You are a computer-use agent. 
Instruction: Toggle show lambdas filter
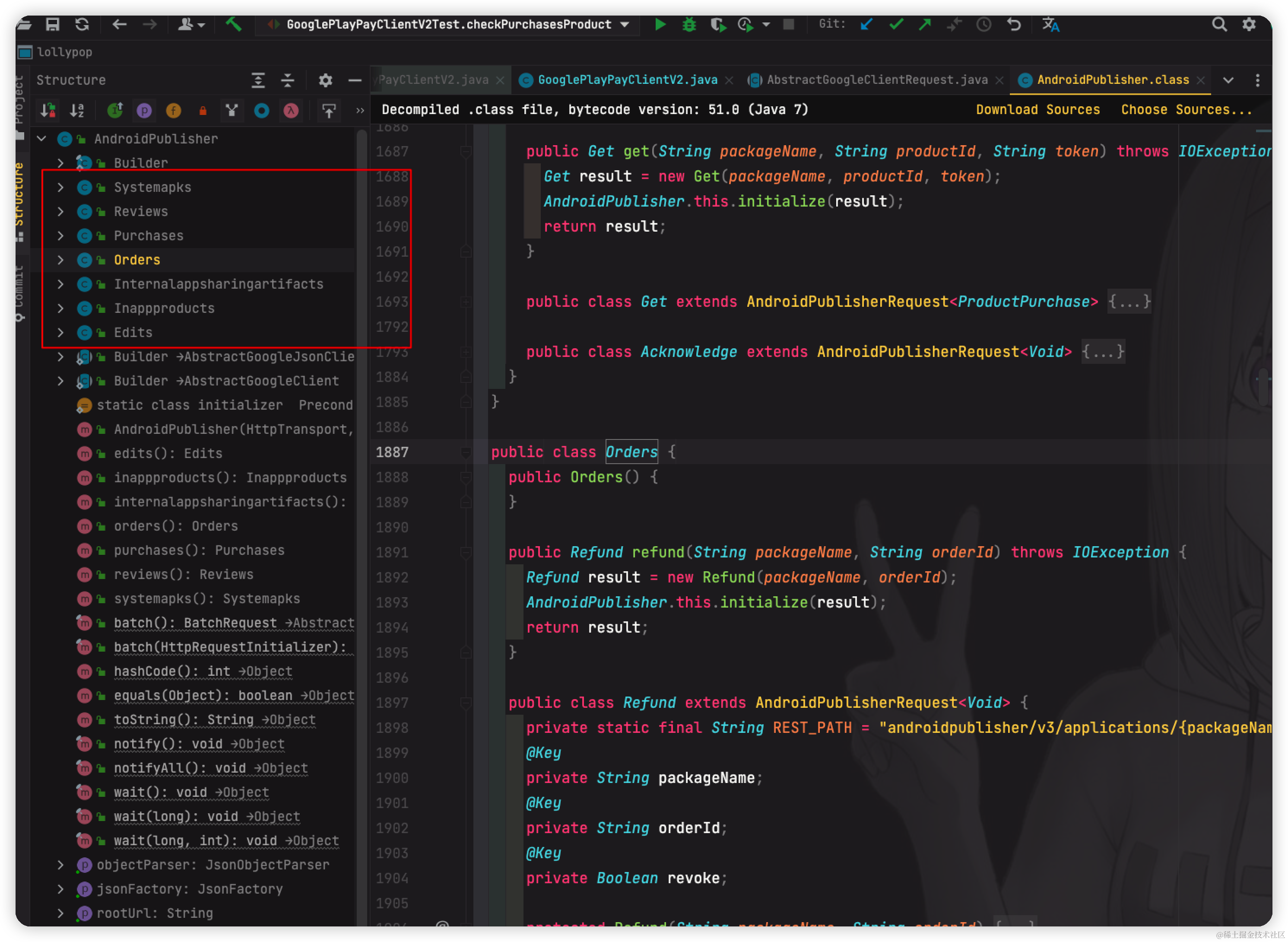pos(291,110)
